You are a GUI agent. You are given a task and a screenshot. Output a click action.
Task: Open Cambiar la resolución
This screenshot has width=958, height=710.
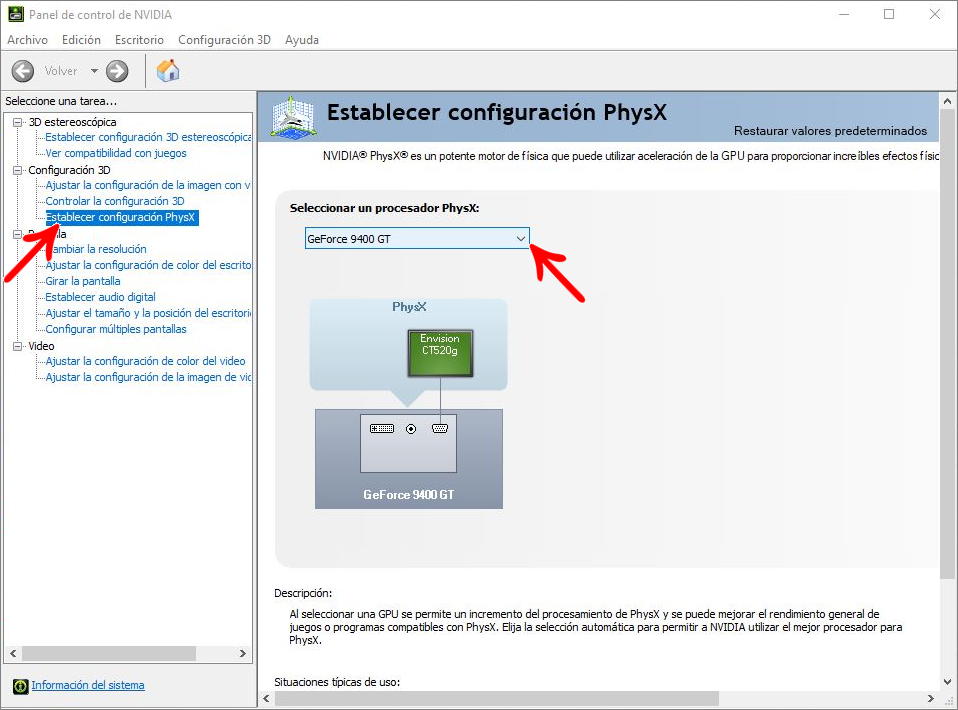coord(96,249)
